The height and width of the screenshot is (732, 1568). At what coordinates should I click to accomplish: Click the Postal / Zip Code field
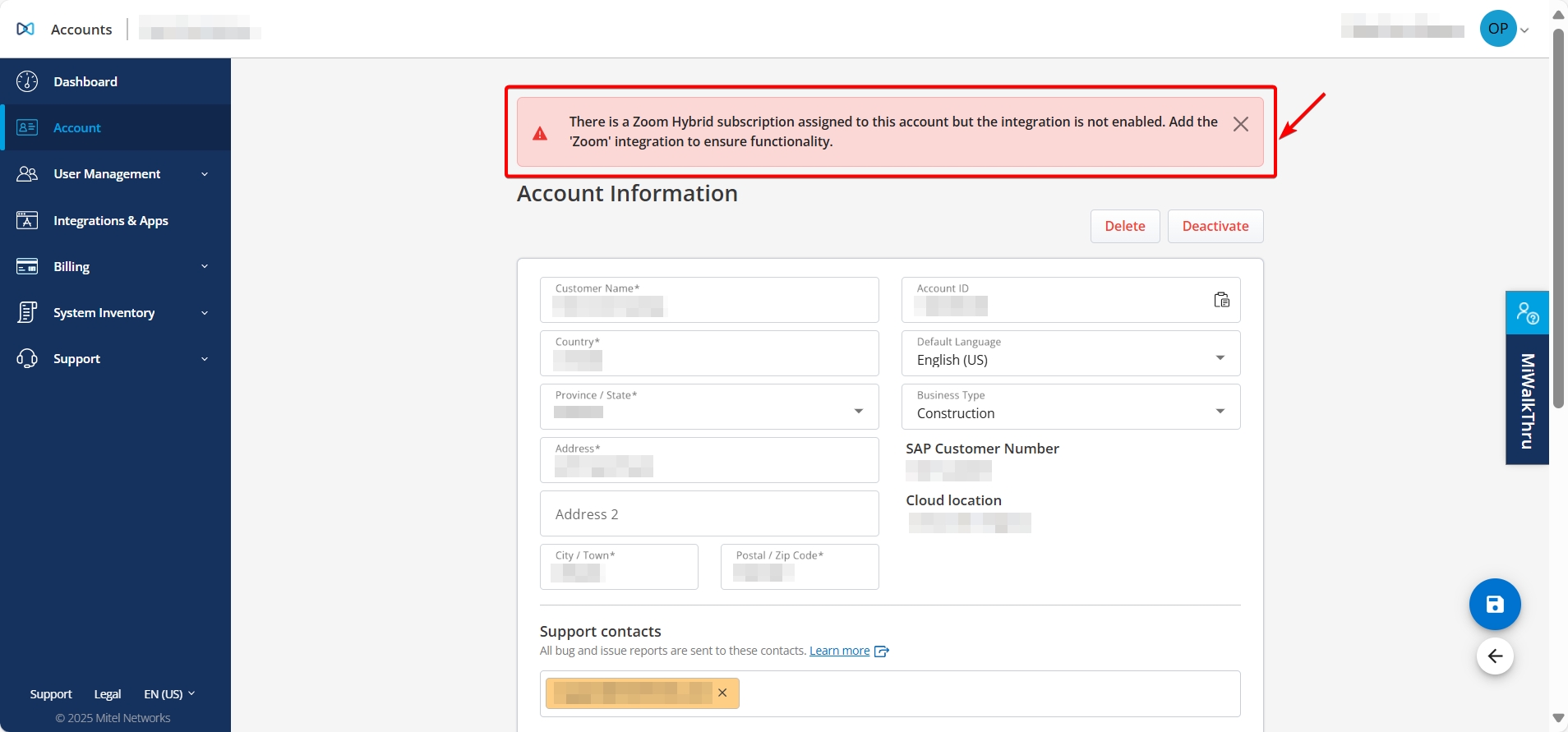[800, 567]
